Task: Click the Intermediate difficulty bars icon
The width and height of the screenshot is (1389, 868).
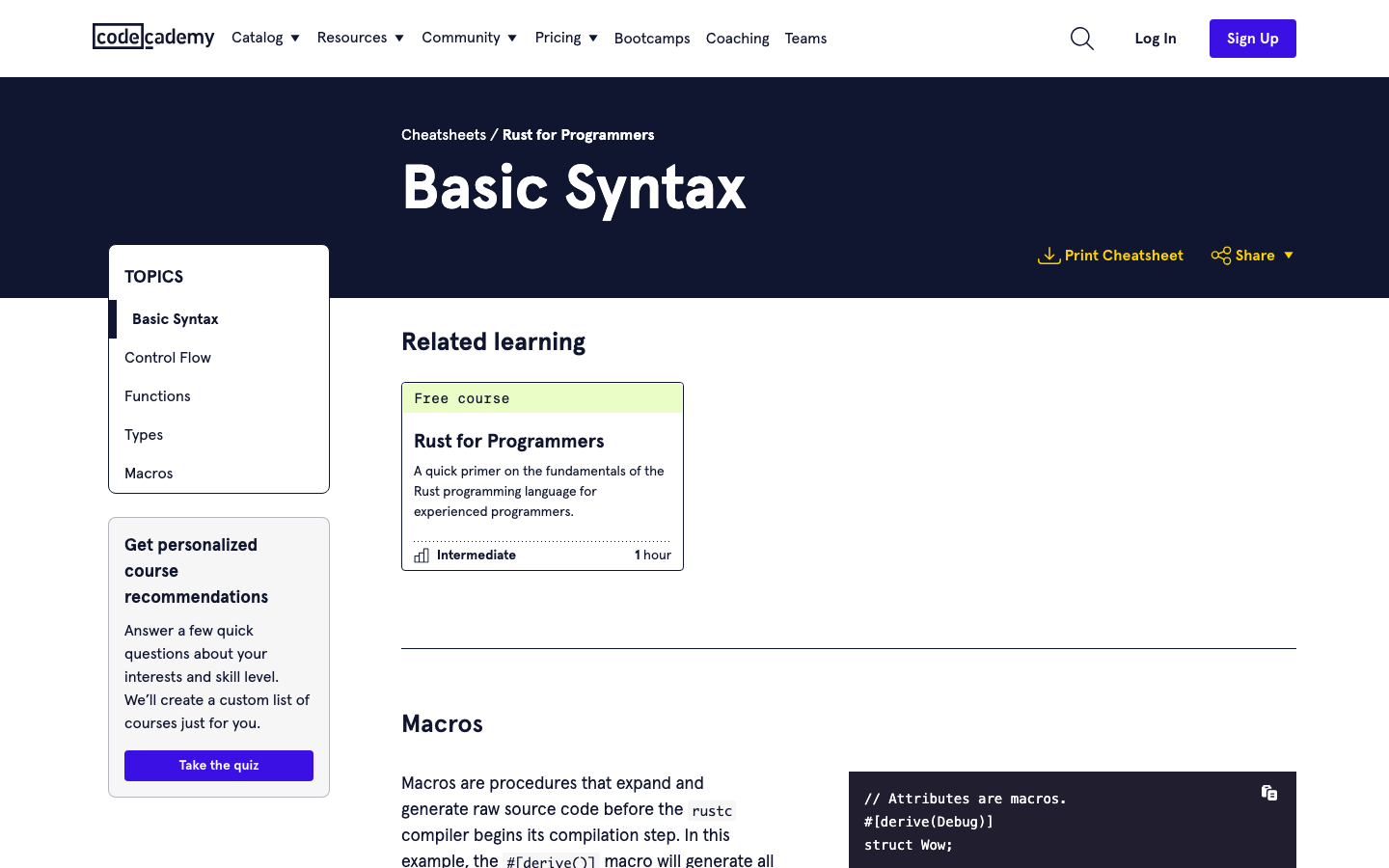Action: pos(422,556)
